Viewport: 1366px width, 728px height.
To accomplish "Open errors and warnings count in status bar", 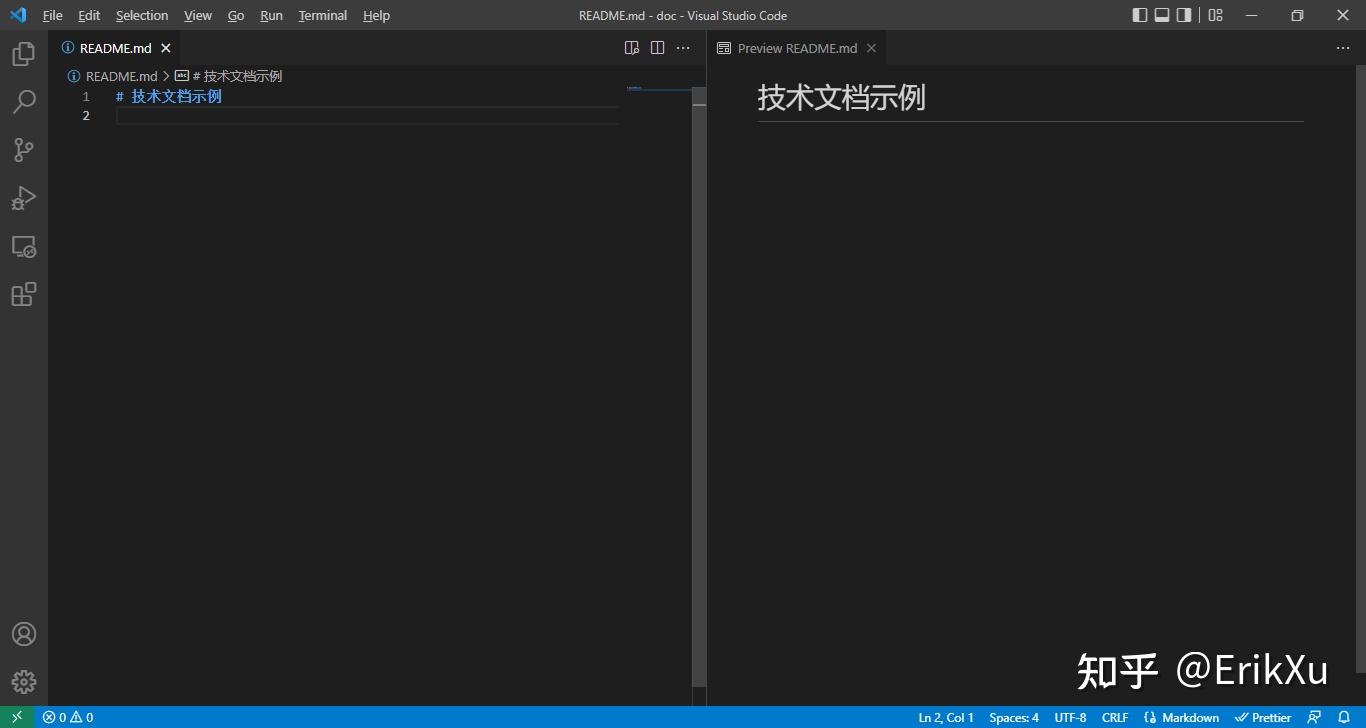I will click(x=68, y=717).
